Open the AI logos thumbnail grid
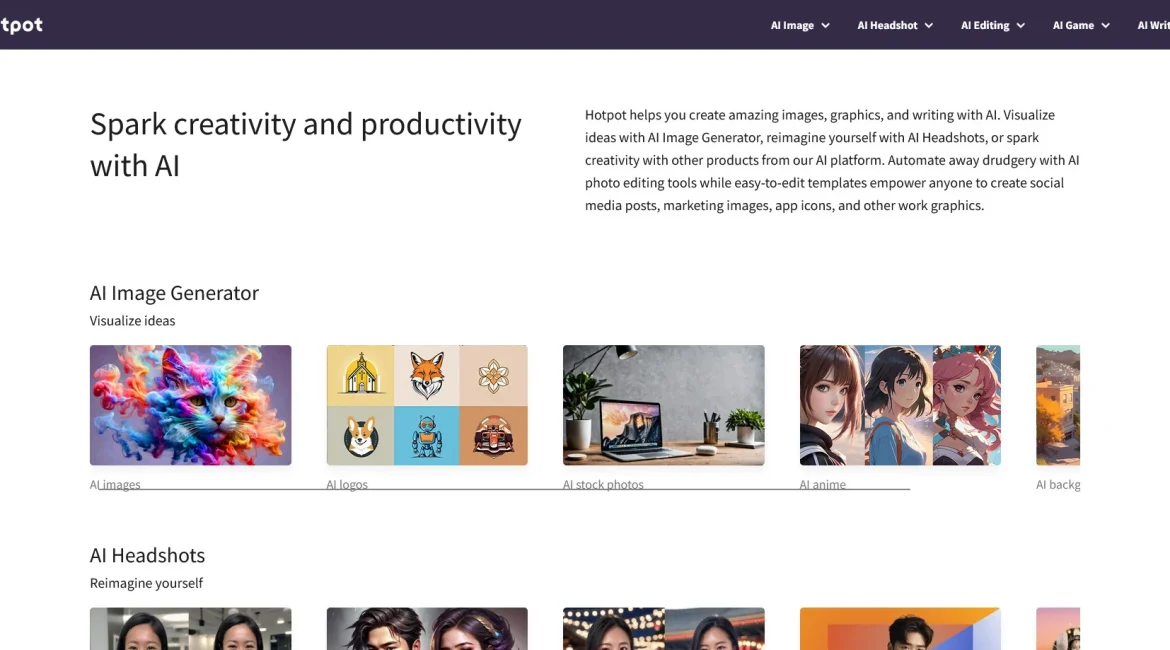The height and width of the screenshot is (650, 1170). click(427, 405)
